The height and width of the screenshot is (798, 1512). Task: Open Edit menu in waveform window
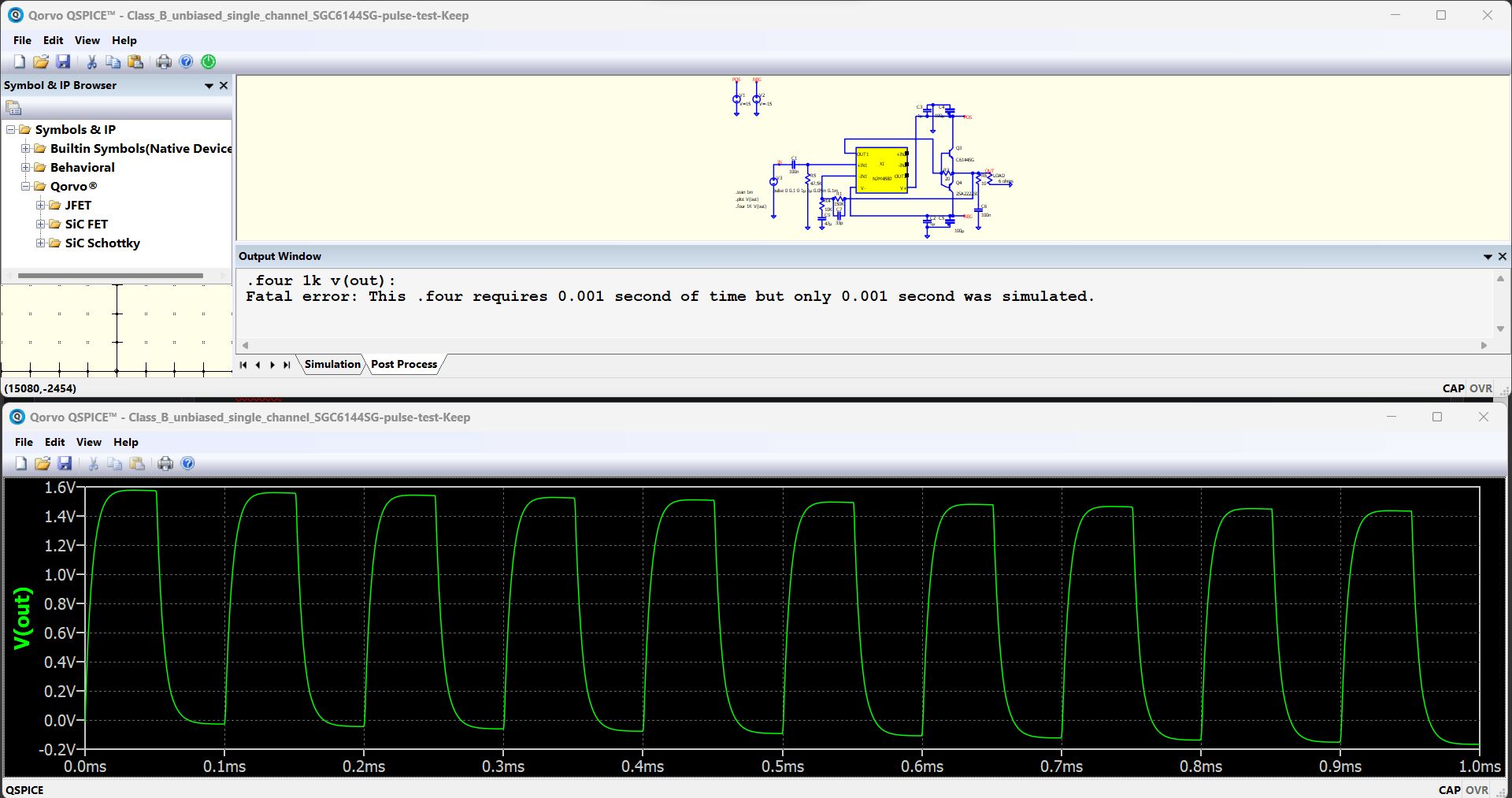click(x=54, y=442)
